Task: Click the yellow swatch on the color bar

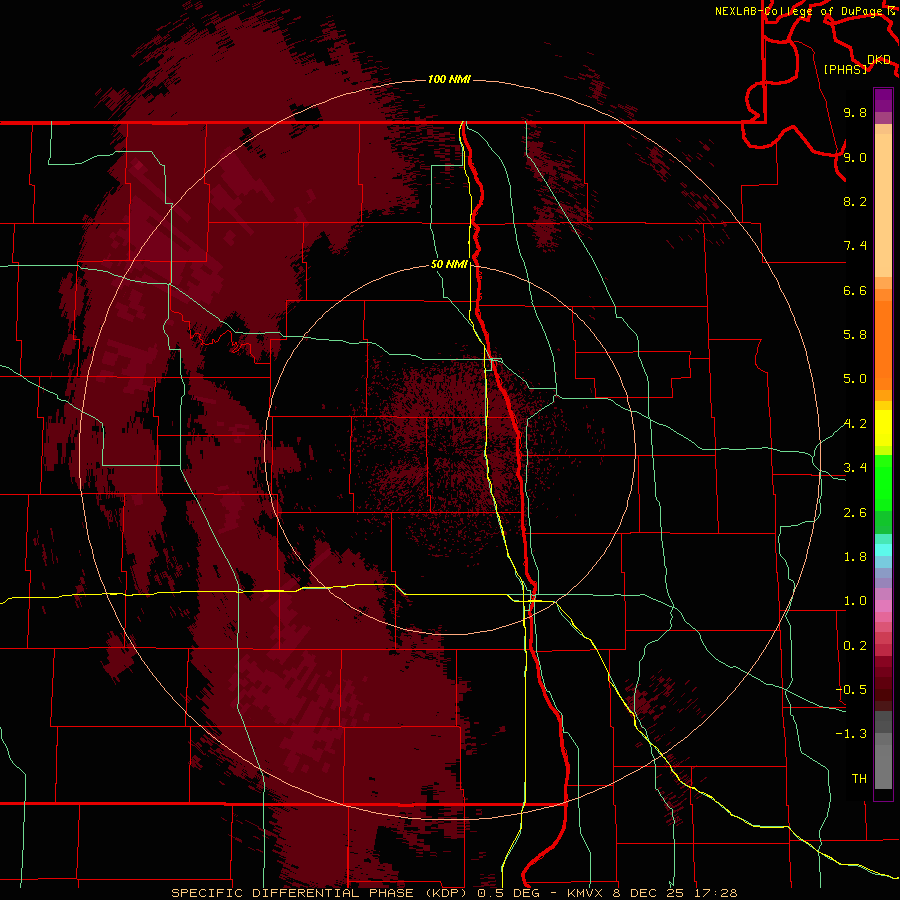Action: (883, 428)
